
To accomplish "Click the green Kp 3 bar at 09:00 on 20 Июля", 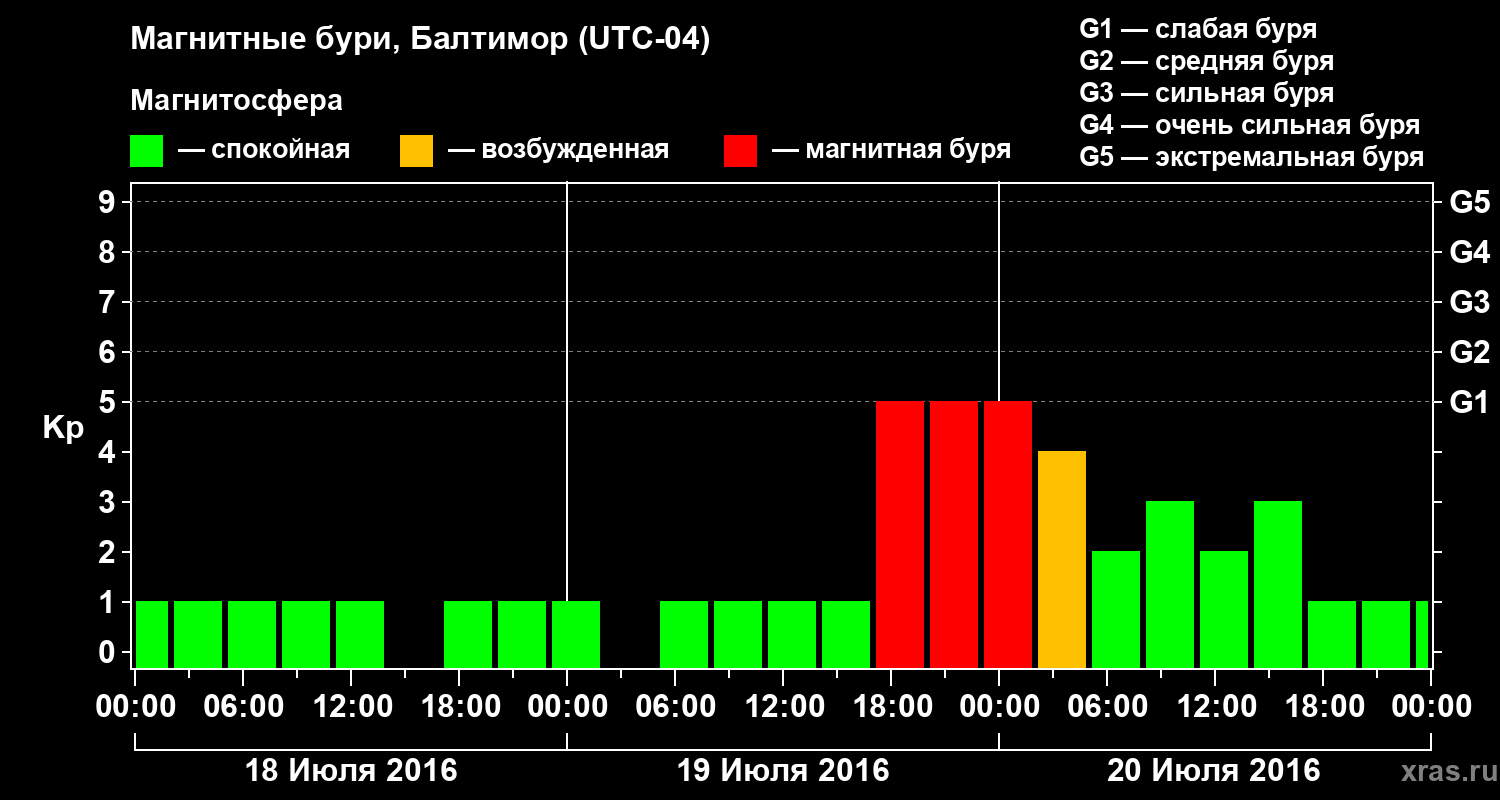I will pos(1170,585).
